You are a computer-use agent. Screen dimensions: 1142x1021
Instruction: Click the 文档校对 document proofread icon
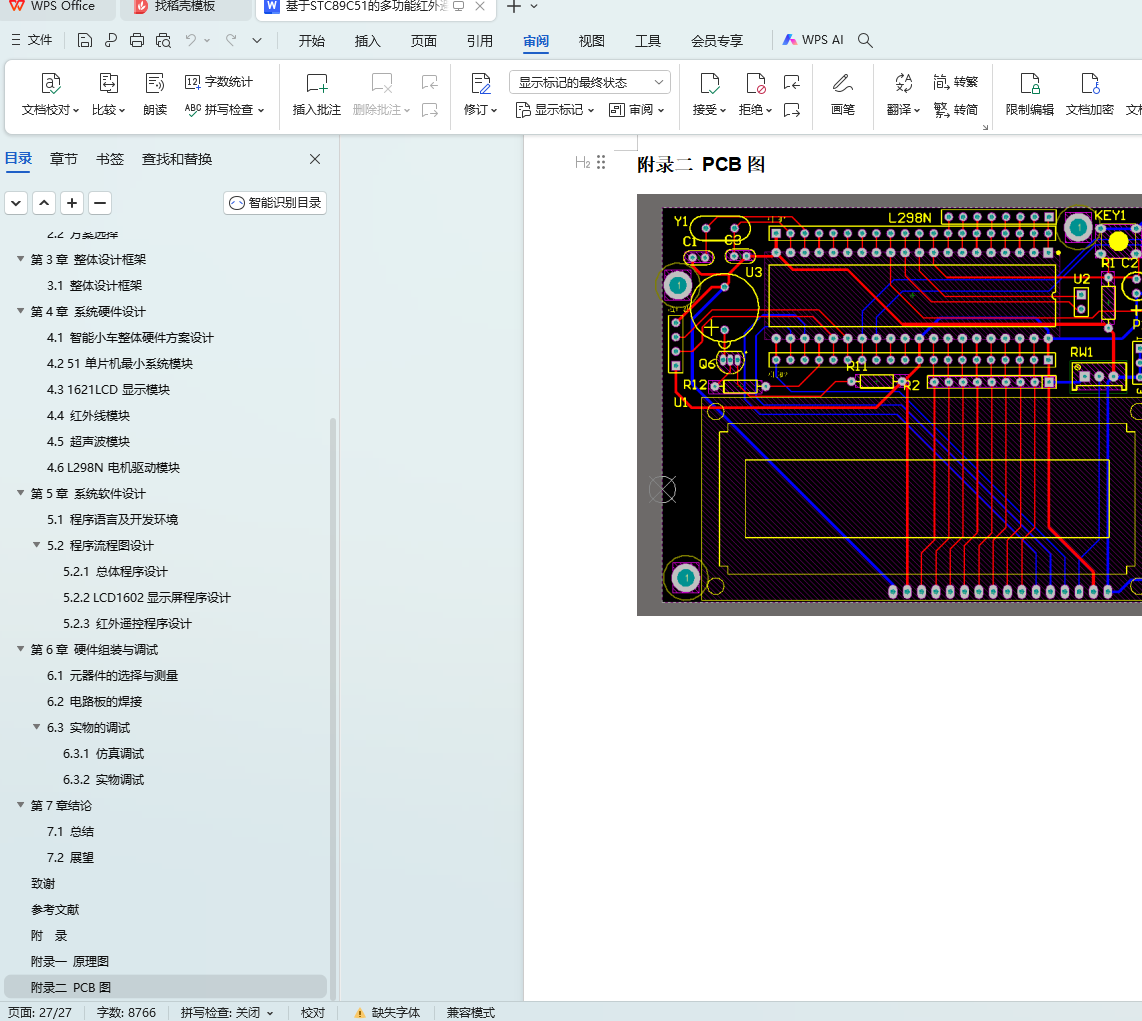(x=51, y=84)
